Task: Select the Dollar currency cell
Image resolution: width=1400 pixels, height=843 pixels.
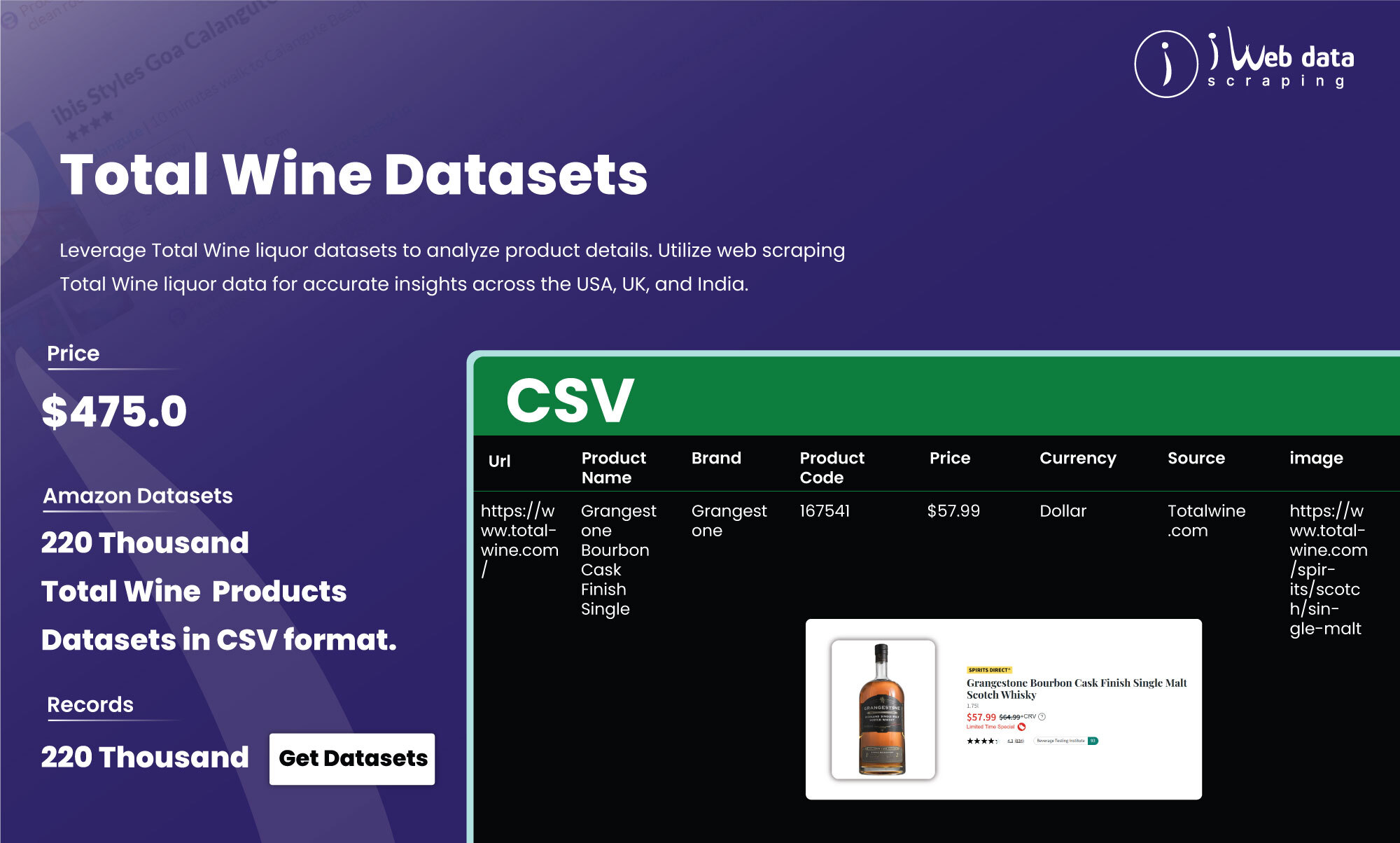Action: (x=1063, y=511)
